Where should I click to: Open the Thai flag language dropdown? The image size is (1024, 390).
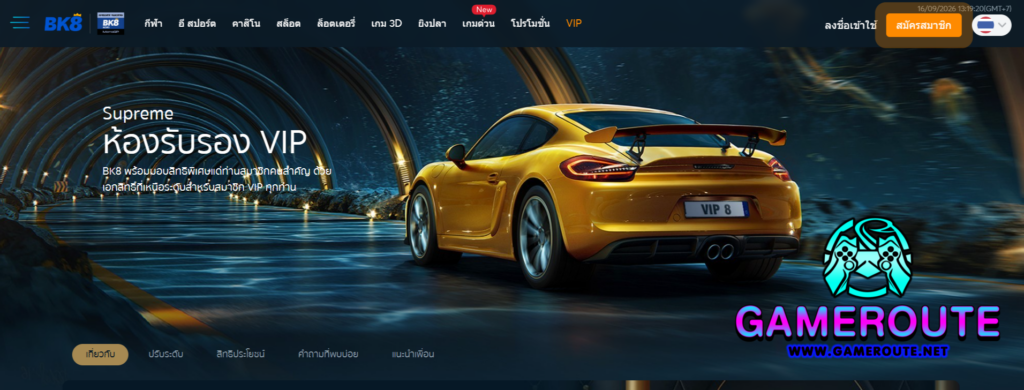click(991, 25)
